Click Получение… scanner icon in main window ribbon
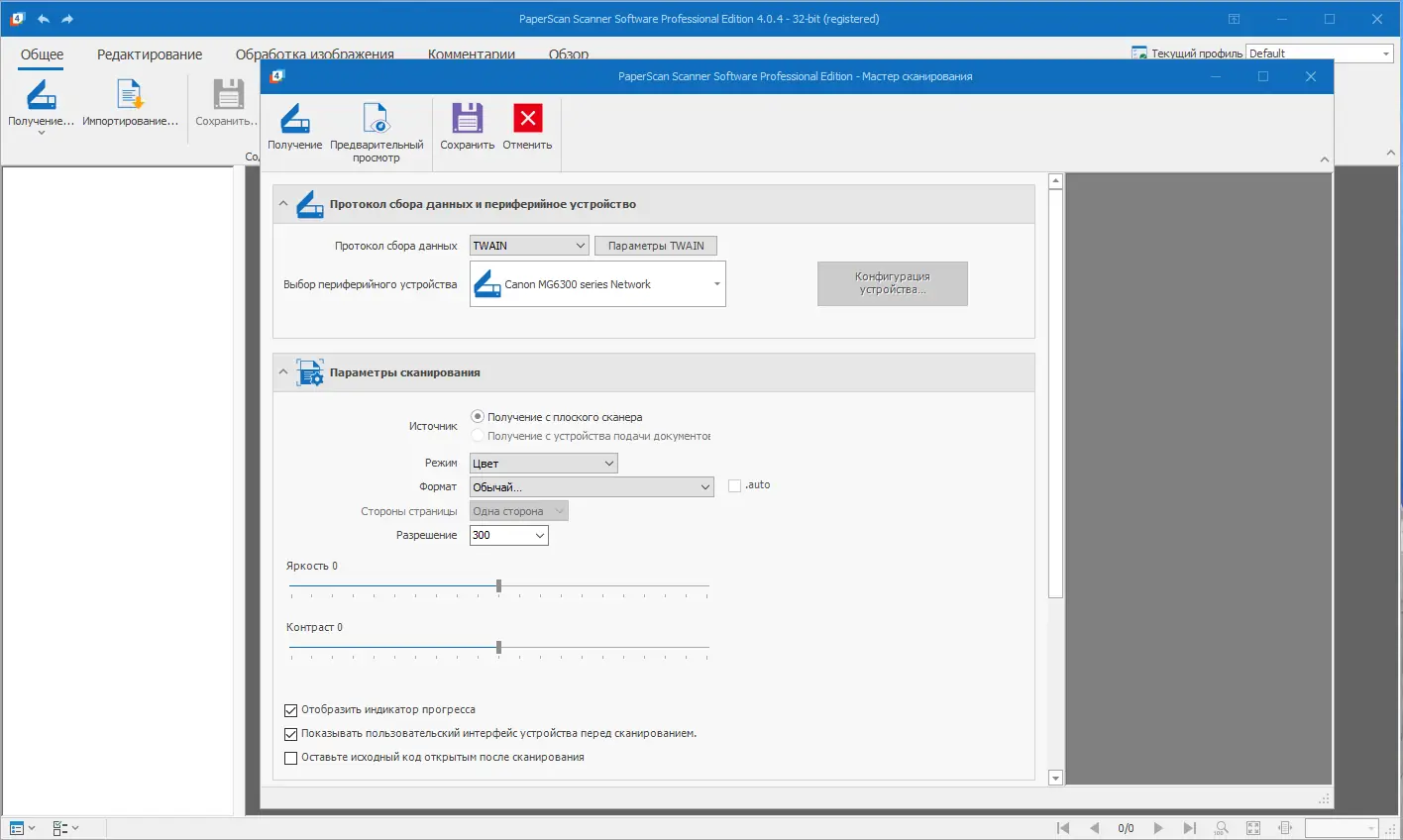1403x840 pixels. coord(42,95)
